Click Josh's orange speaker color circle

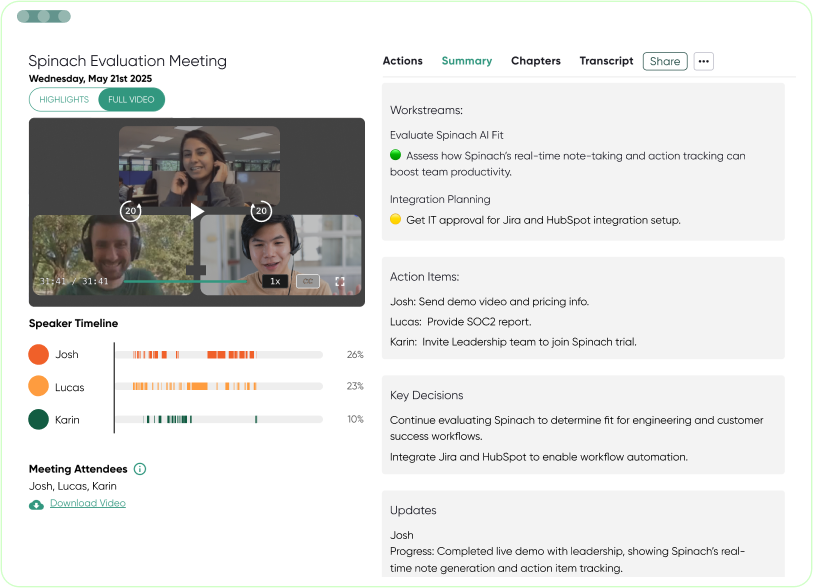(x=38, y=354)
